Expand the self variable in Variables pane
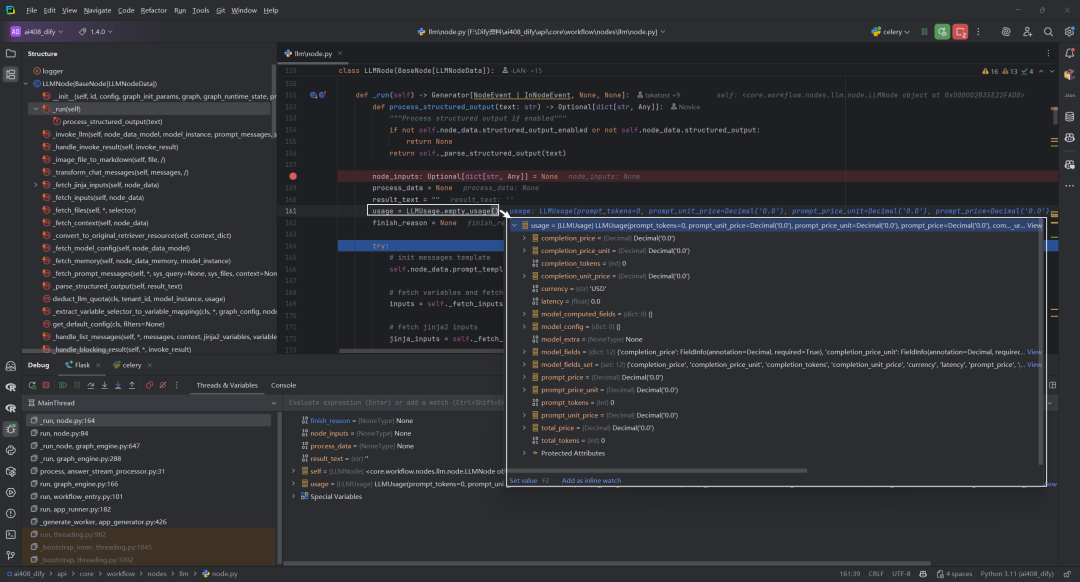Image resolution: width=1080 pixels, height=582 pixels. click(293, 471)
